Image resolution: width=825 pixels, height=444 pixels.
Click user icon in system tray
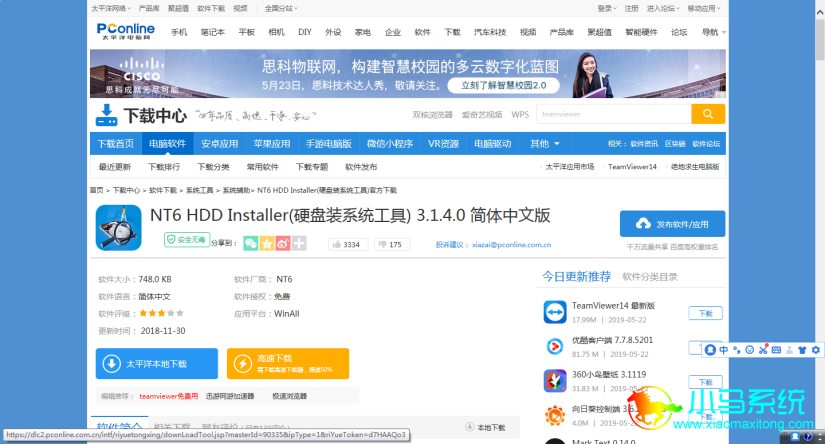coord(795,437)
